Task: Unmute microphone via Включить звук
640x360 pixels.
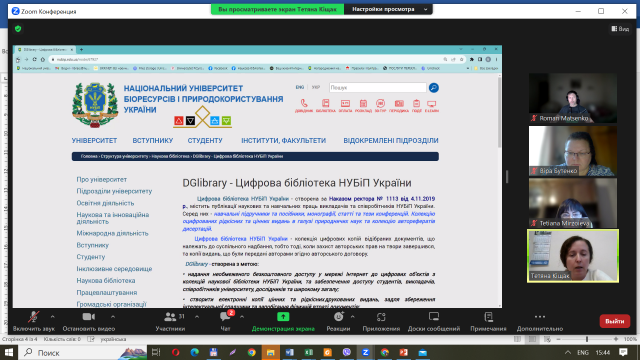Action: [33, 321]
